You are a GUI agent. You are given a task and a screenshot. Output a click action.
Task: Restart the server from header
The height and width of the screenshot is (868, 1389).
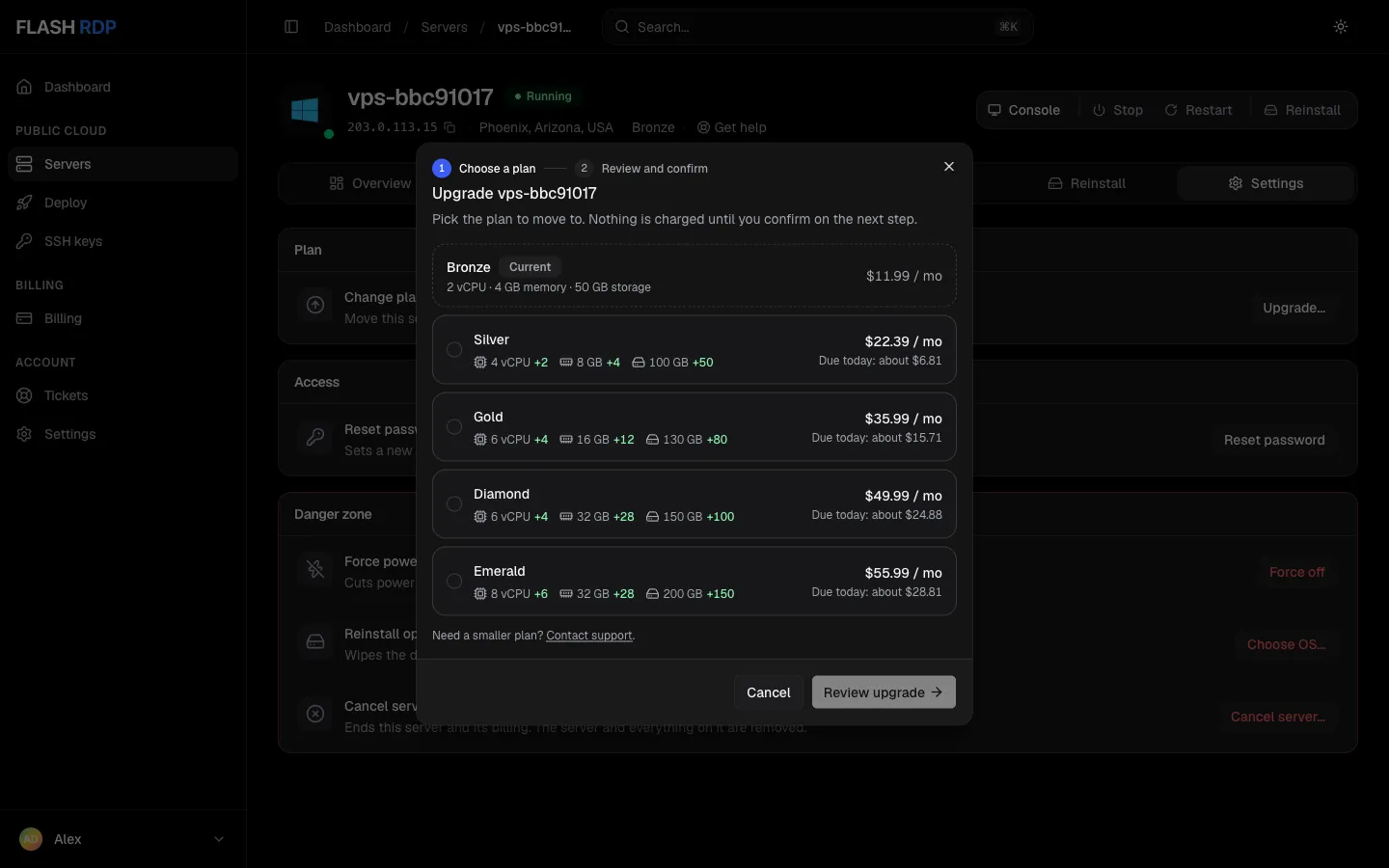(x=1198, y=110)
